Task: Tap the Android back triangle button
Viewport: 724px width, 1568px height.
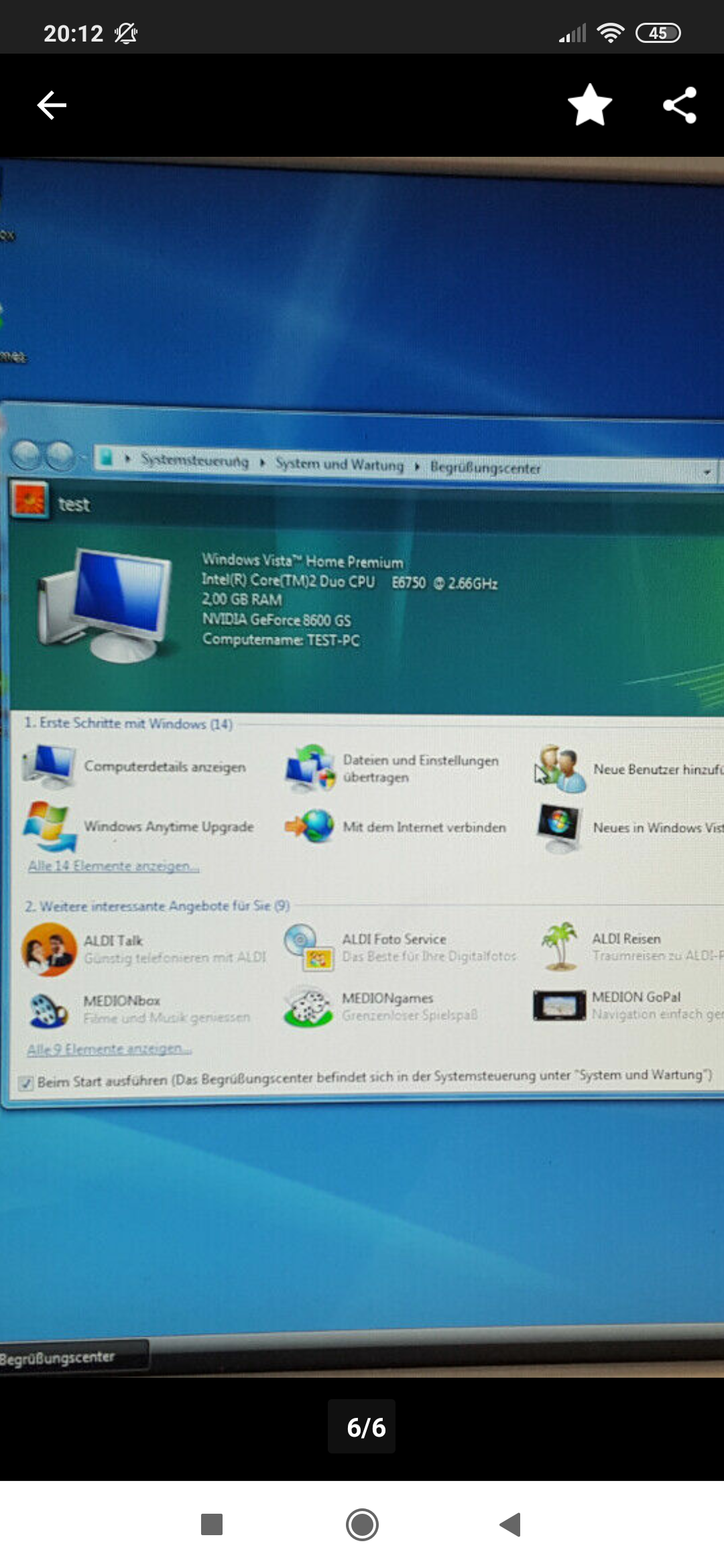Action: pyautogui.click(x=510, y=1524)
